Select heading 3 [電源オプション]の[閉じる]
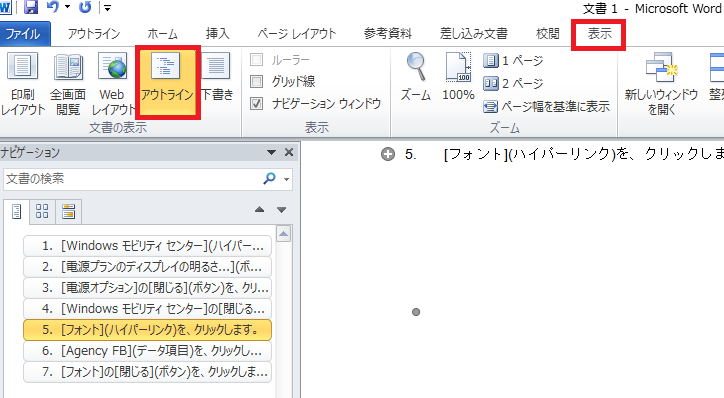Image resolution: width=724 pixels, height=398 pixels. (147, 288)
